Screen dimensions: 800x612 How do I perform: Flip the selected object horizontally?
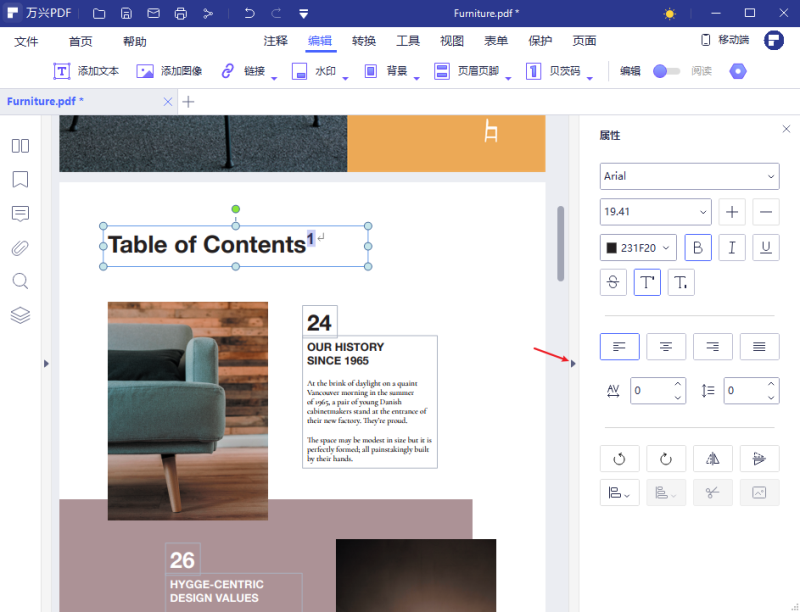(712, 459)
